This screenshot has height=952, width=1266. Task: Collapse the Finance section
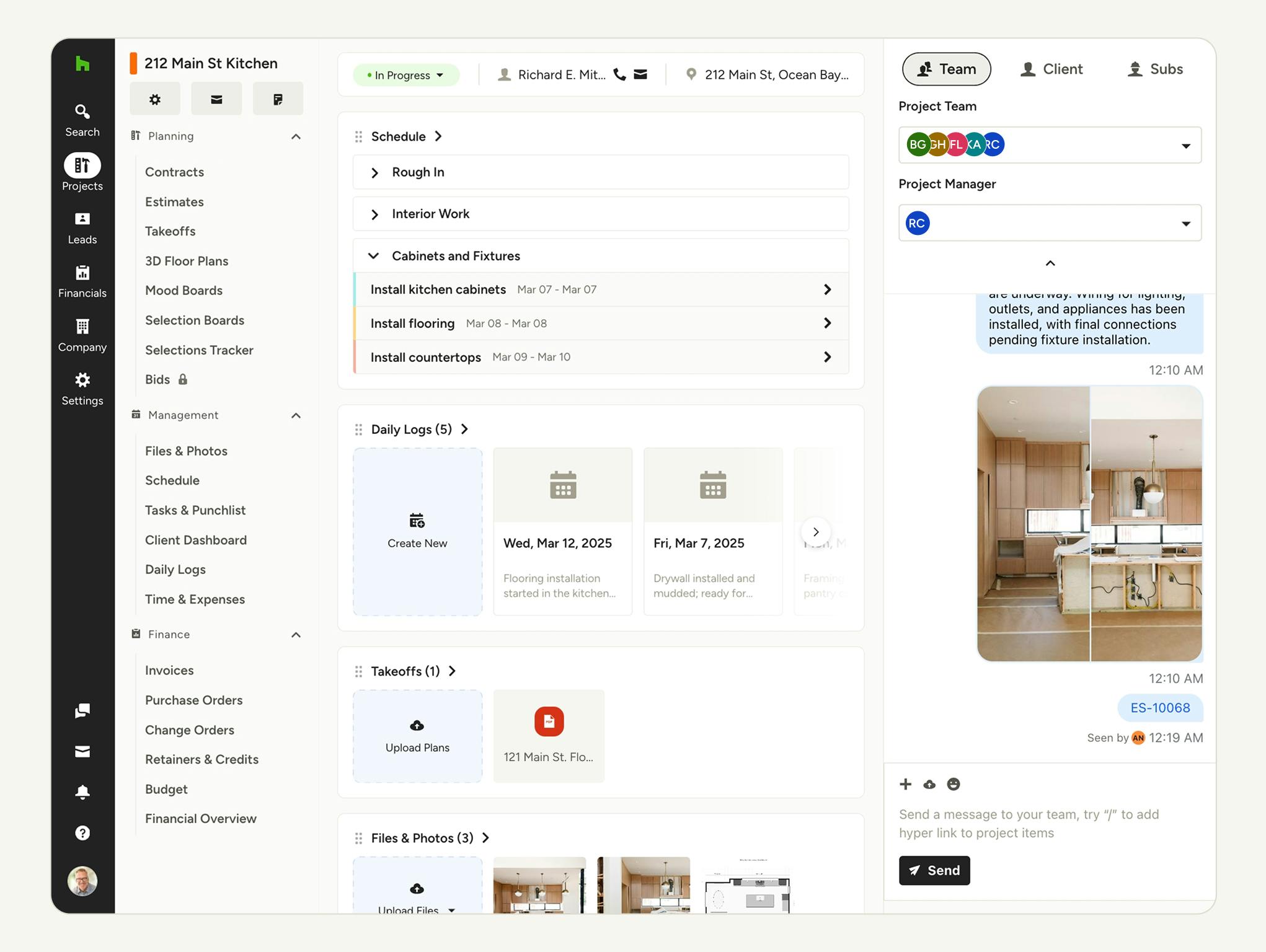point(296,635)
